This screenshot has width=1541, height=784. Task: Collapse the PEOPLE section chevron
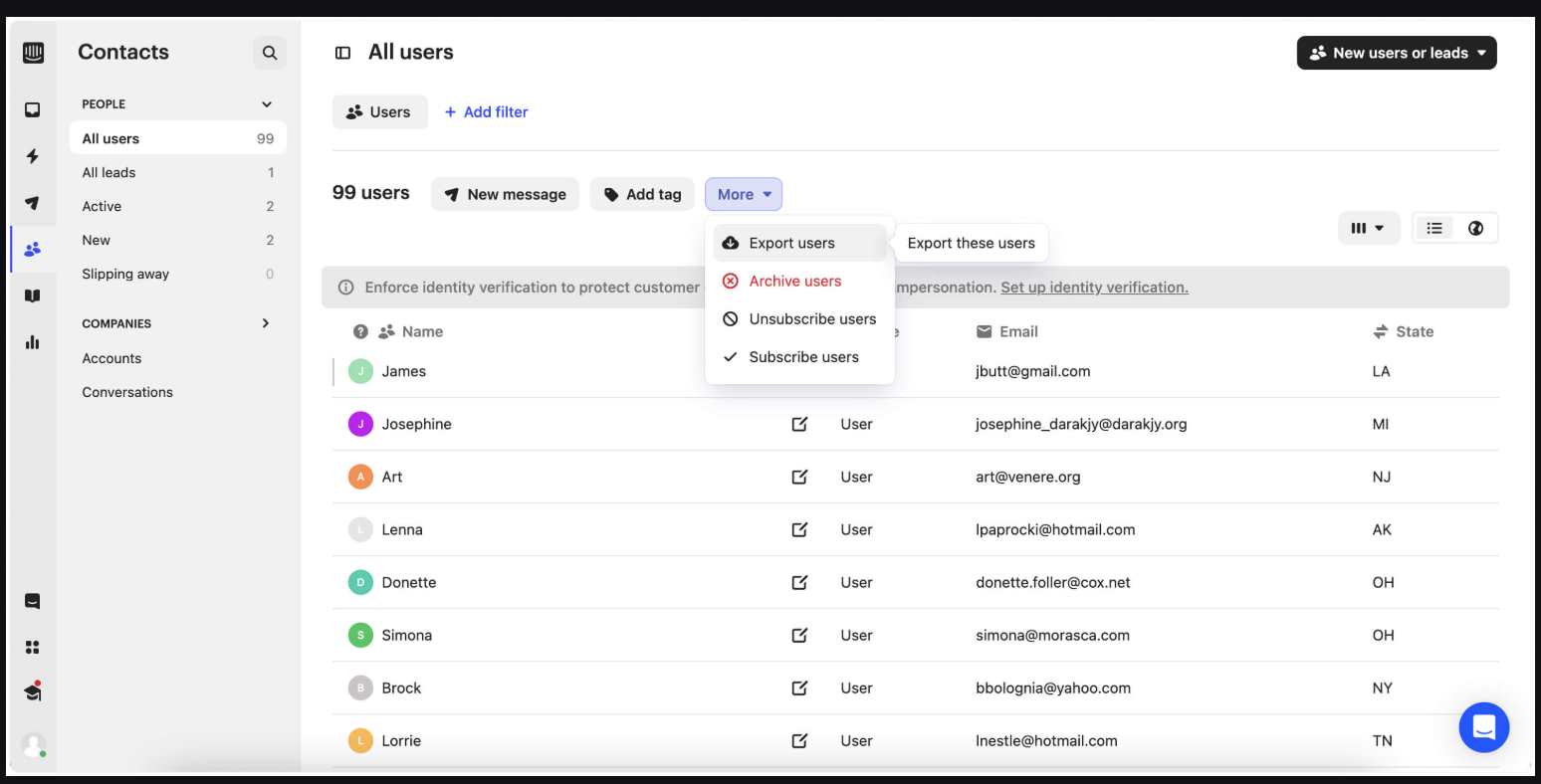pyautogui.click(x=266, y=104)
